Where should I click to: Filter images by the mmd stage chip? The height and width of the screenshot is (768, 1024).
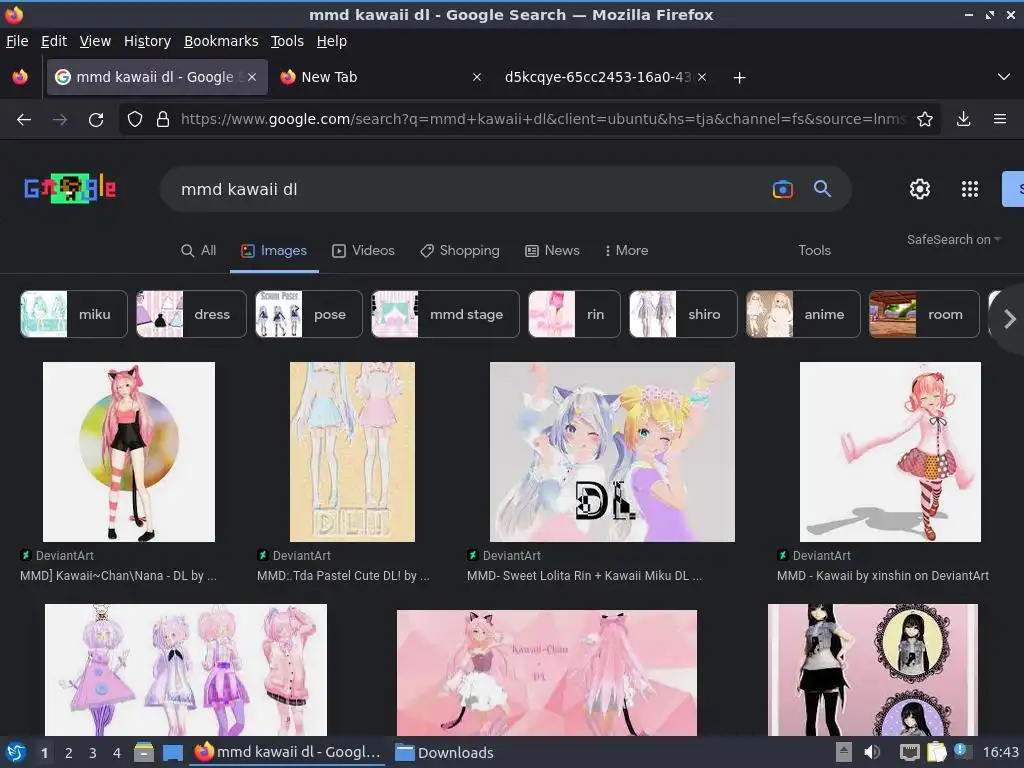coord(445,314)
